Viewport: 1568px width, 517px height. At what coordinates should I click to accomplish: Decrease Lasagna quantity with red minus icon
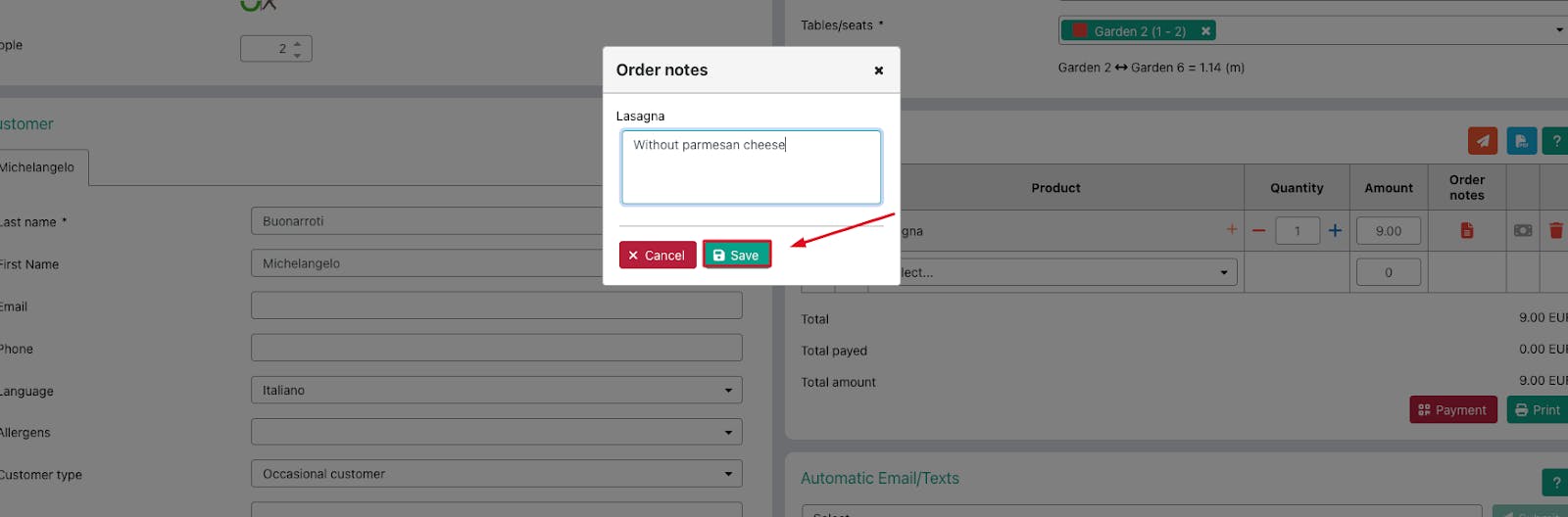[1259, 231]
